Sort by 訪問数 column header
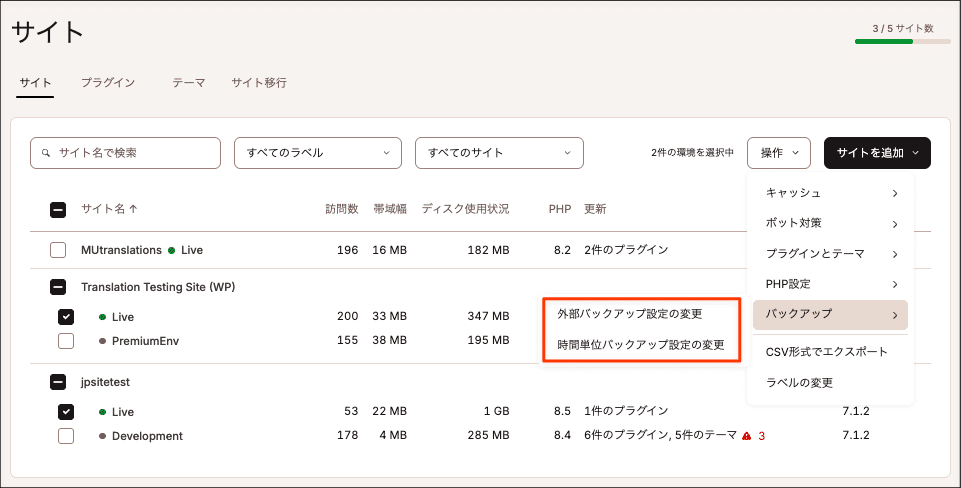961x488 pixels. pos(341,208)
